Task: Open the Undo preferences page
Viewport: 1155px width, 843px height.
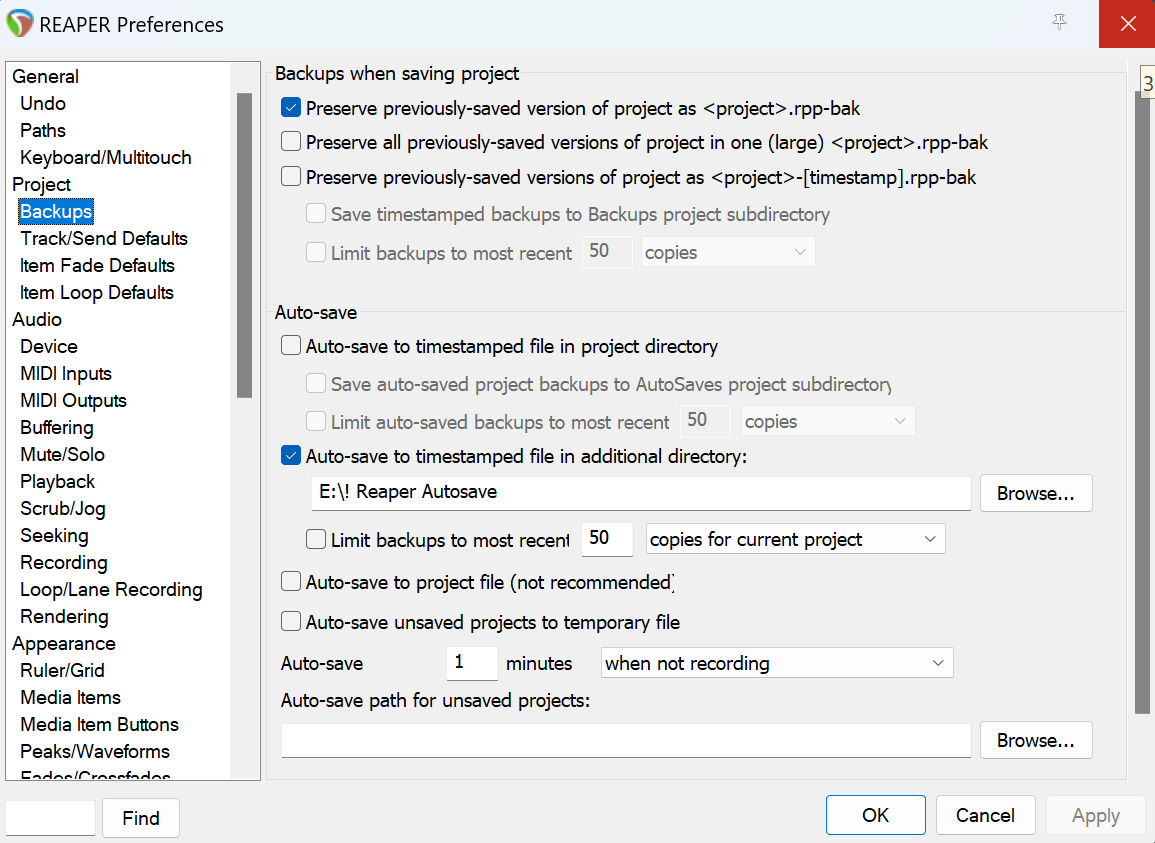Action: pyautogui.click(x=43, y=103)
